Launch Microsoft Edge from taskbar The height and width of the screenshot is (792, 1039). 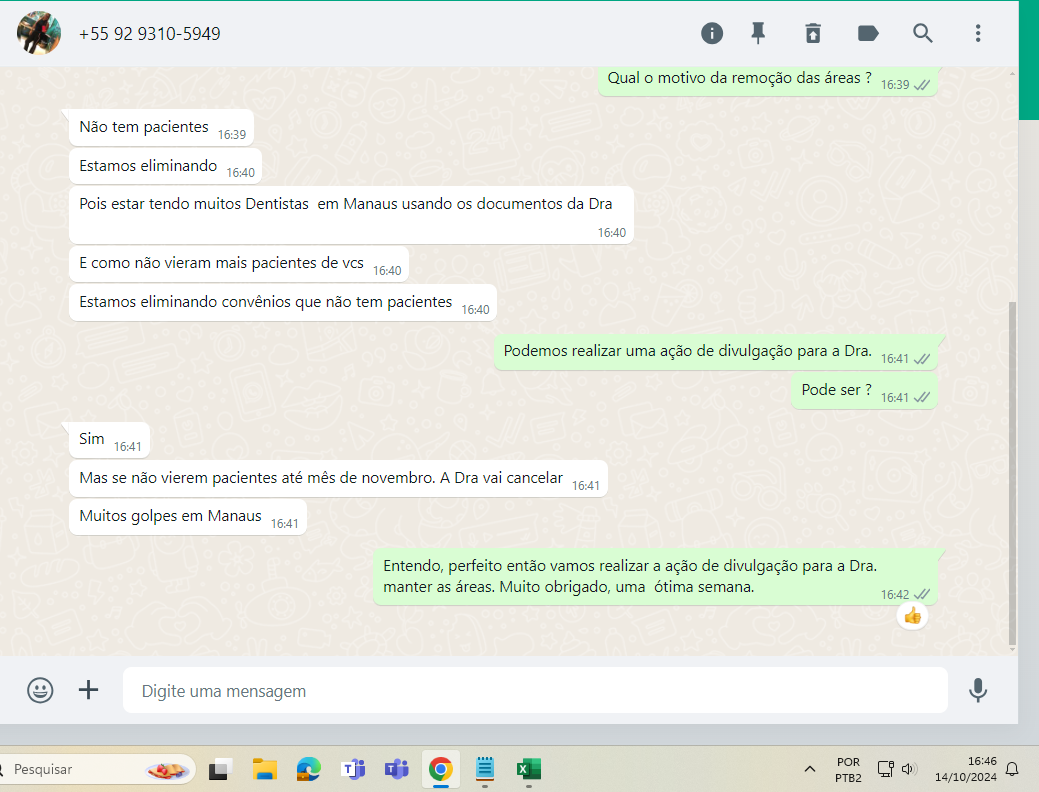click(308, 769)
